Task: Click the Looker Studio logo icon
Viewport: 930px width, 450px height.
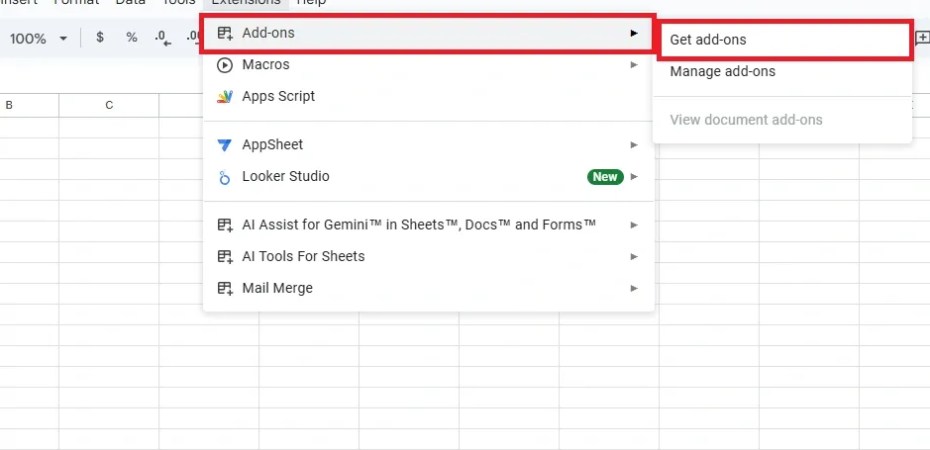Action: (x=224, y=177)
